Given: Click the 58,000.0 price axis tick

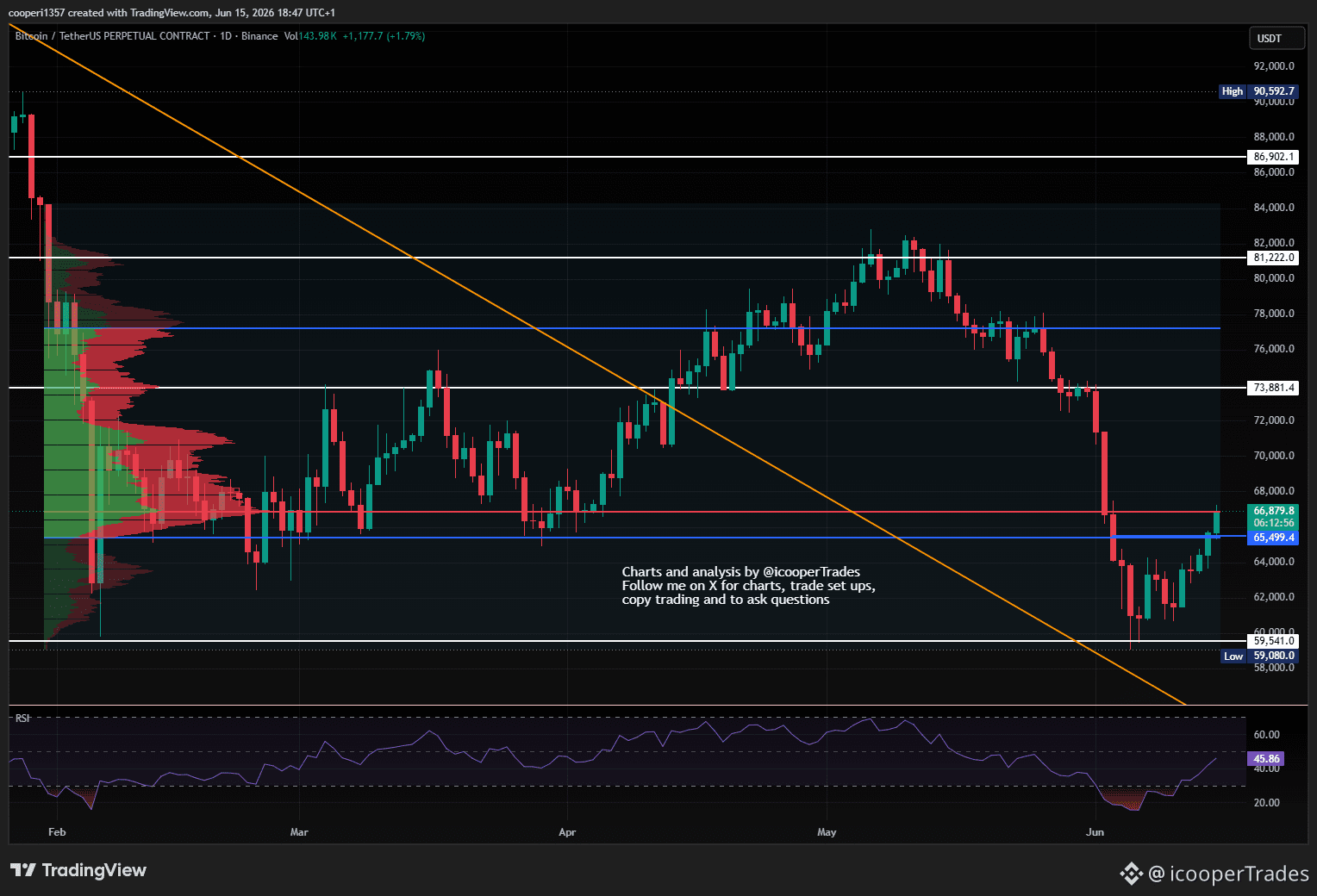Looking at the screenshot, I should (1274, 668).
